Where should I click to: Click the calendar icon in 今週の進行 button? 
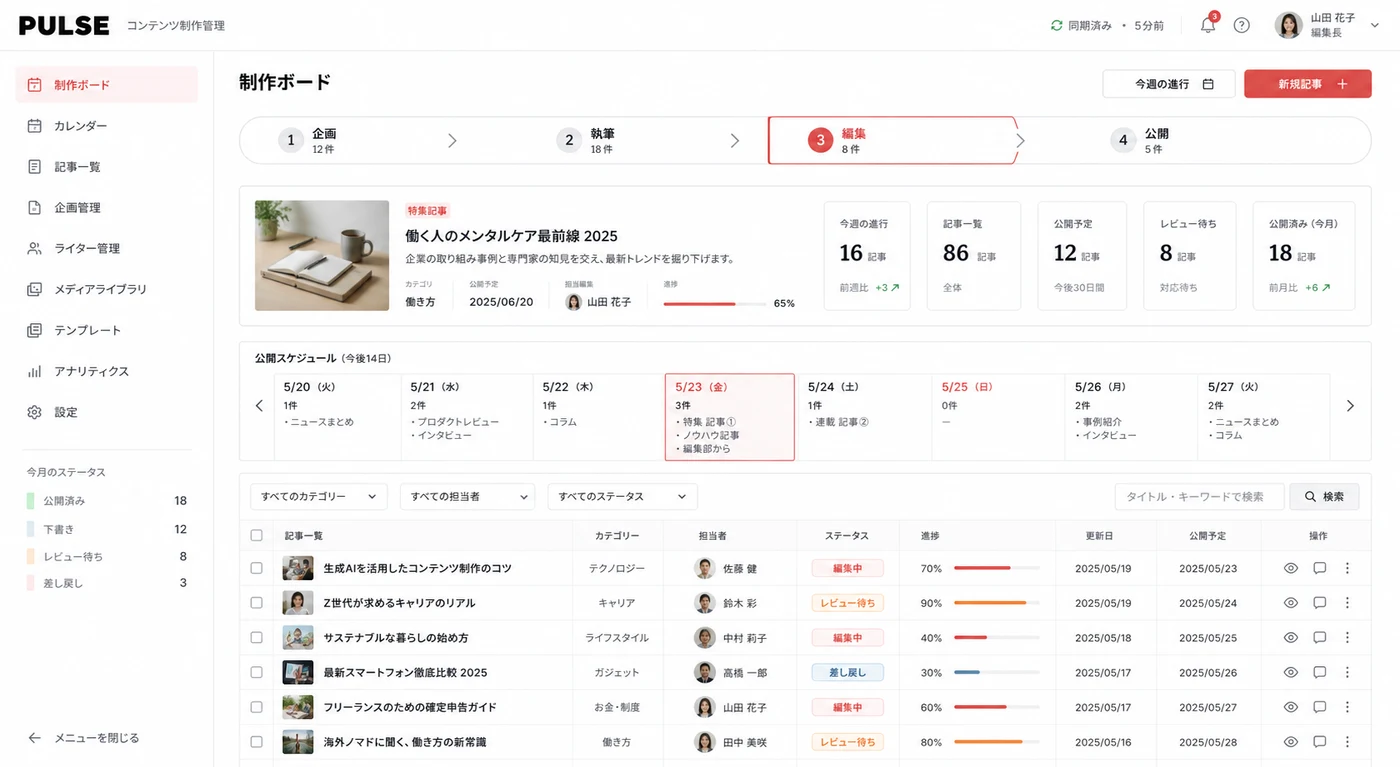[x=1208, y=84]
